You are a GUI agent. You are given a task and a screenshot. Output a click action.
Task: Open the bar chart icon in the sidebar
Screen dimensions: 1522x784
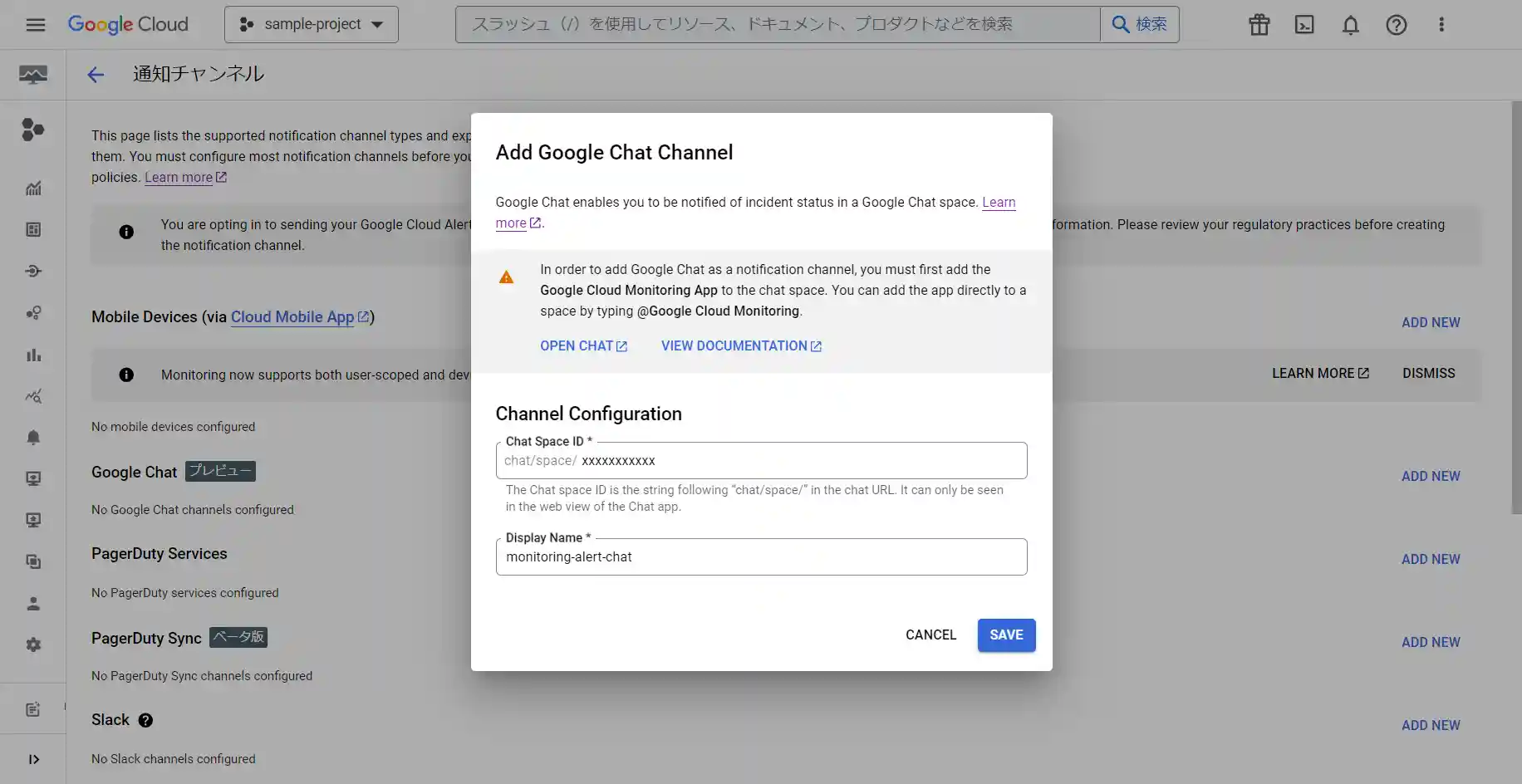point(33,355)
